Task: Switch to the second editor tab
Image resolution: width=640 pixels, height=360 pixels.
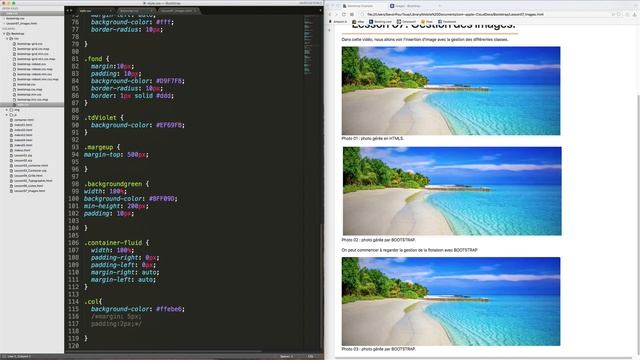Action: coord(136,11)
